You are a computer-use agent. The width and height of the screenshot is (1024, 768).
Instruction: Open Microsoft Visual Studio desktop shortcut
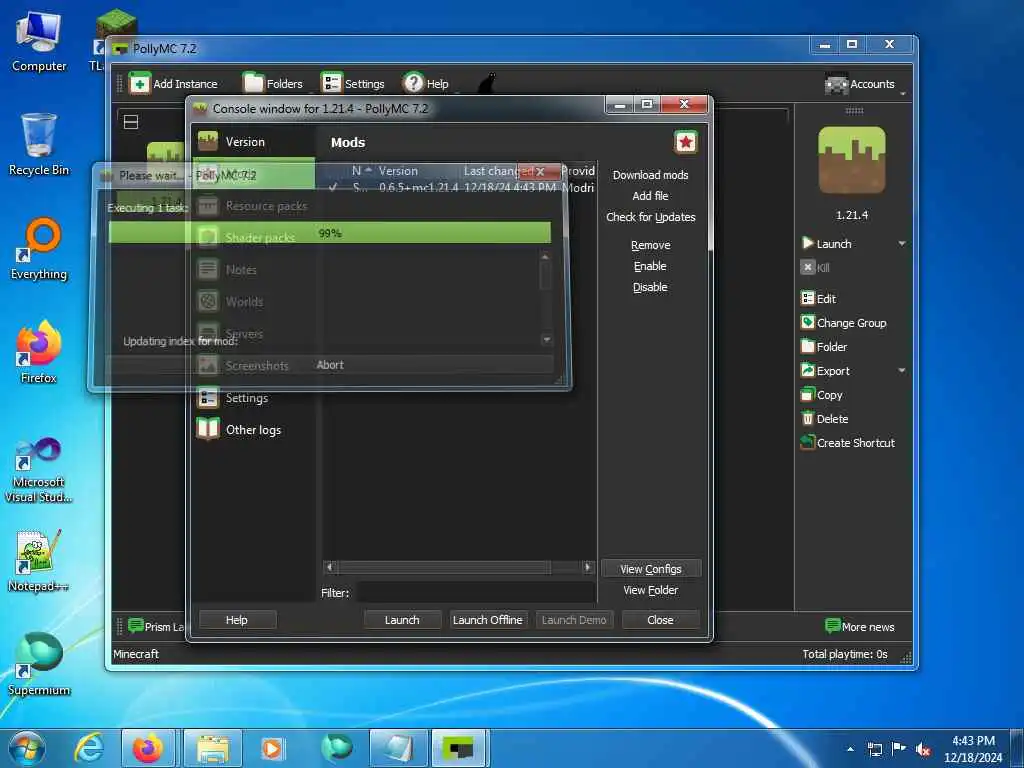tap(39, 470)
